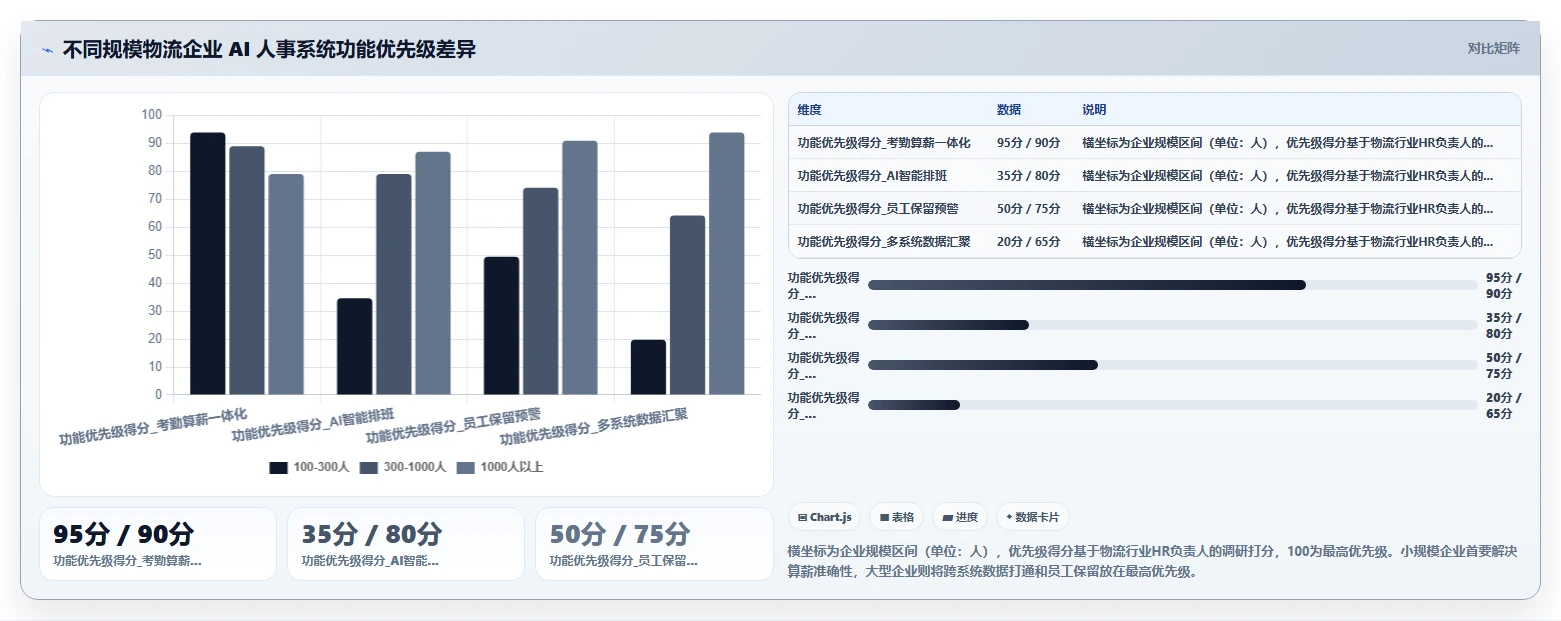The width and height of the screenshot is (1561, 621).
Task: Toggle the 1000人以上 legend series
Action: (x=500, y=467)
